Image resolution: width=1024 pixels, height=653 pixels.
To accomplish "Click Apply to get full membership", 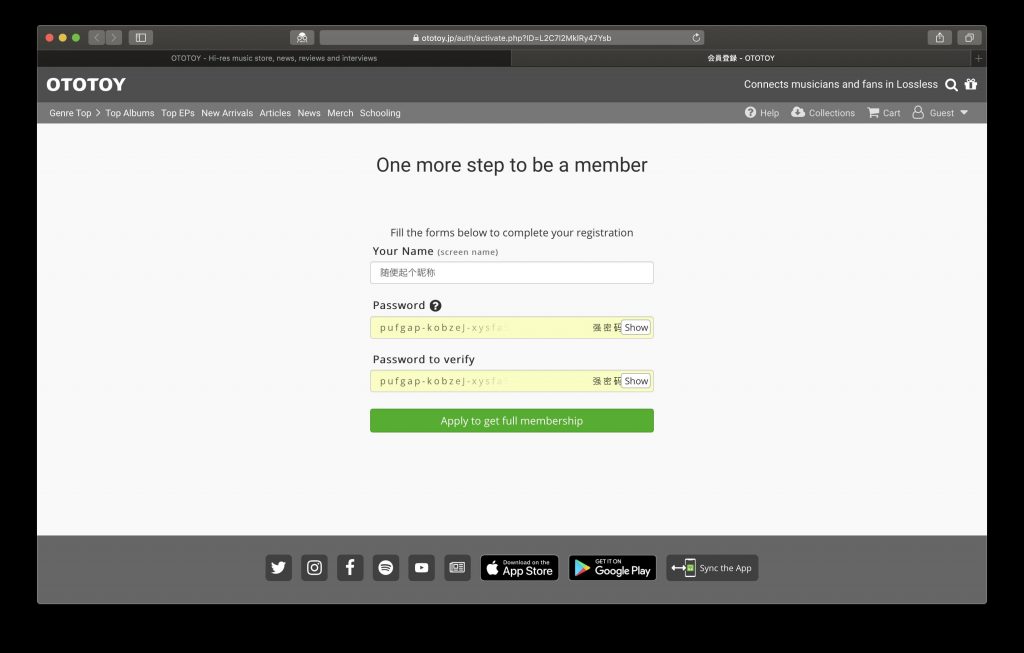I will tap(511, 421).
